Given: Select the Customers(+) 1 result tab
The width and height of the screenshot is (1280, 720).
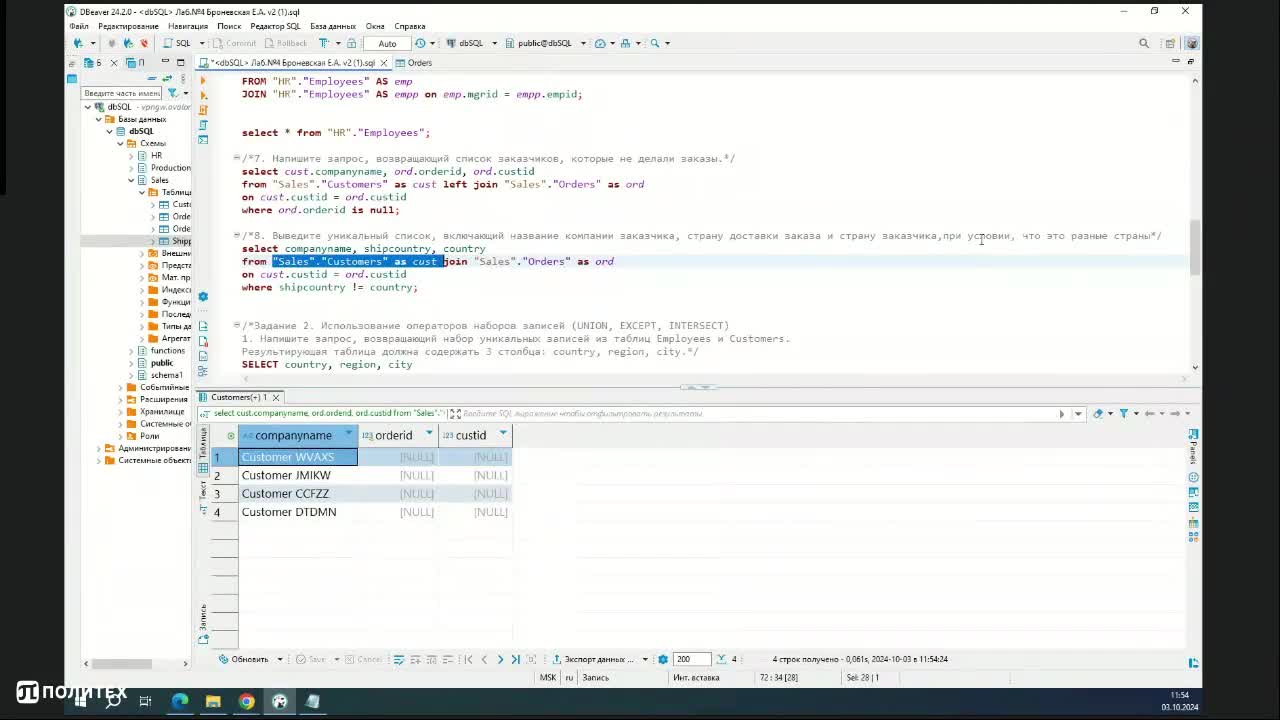Looking at the screenshot, I should [x=239, y=397].
